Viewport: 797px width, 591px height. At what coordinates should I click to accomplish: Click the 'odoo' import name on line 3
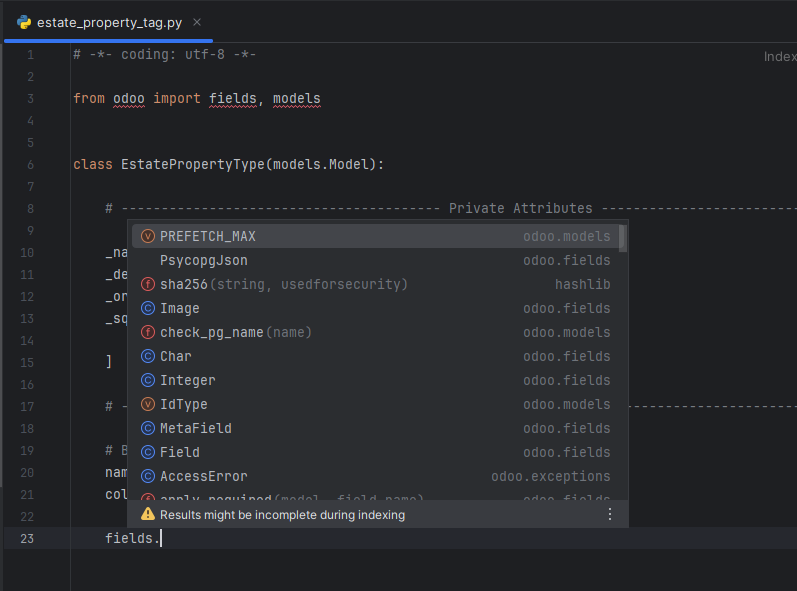(129, 99)
